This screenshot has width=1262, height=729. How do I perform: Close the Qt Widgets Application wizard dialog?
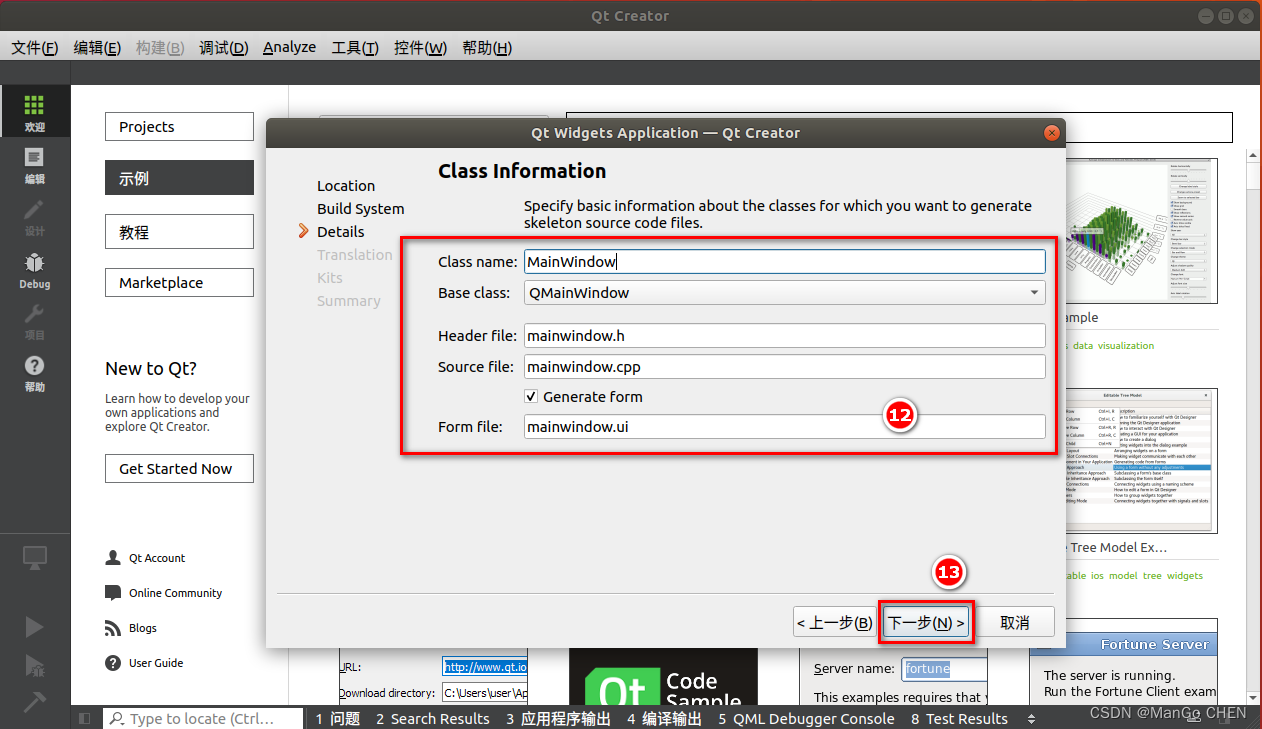(1051, 132)
